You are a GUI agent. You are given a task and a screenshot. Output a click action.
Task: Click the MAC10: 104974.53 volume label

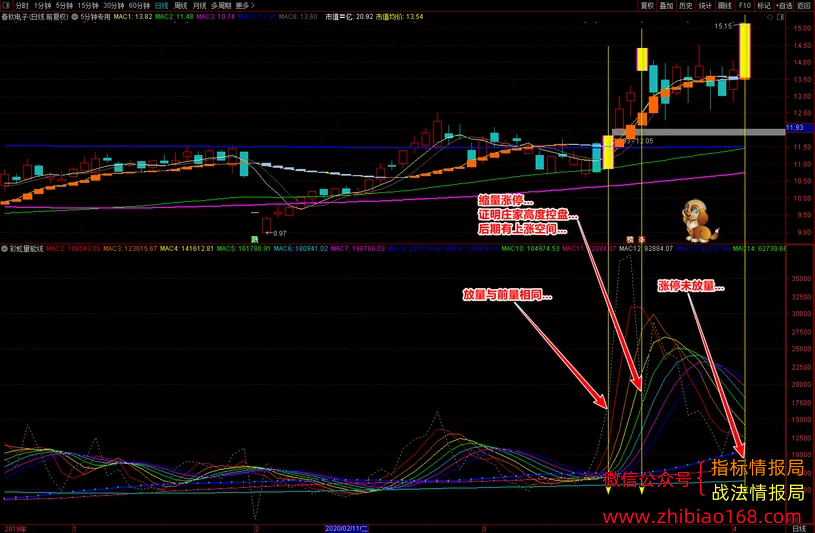(x=530, y=249)
